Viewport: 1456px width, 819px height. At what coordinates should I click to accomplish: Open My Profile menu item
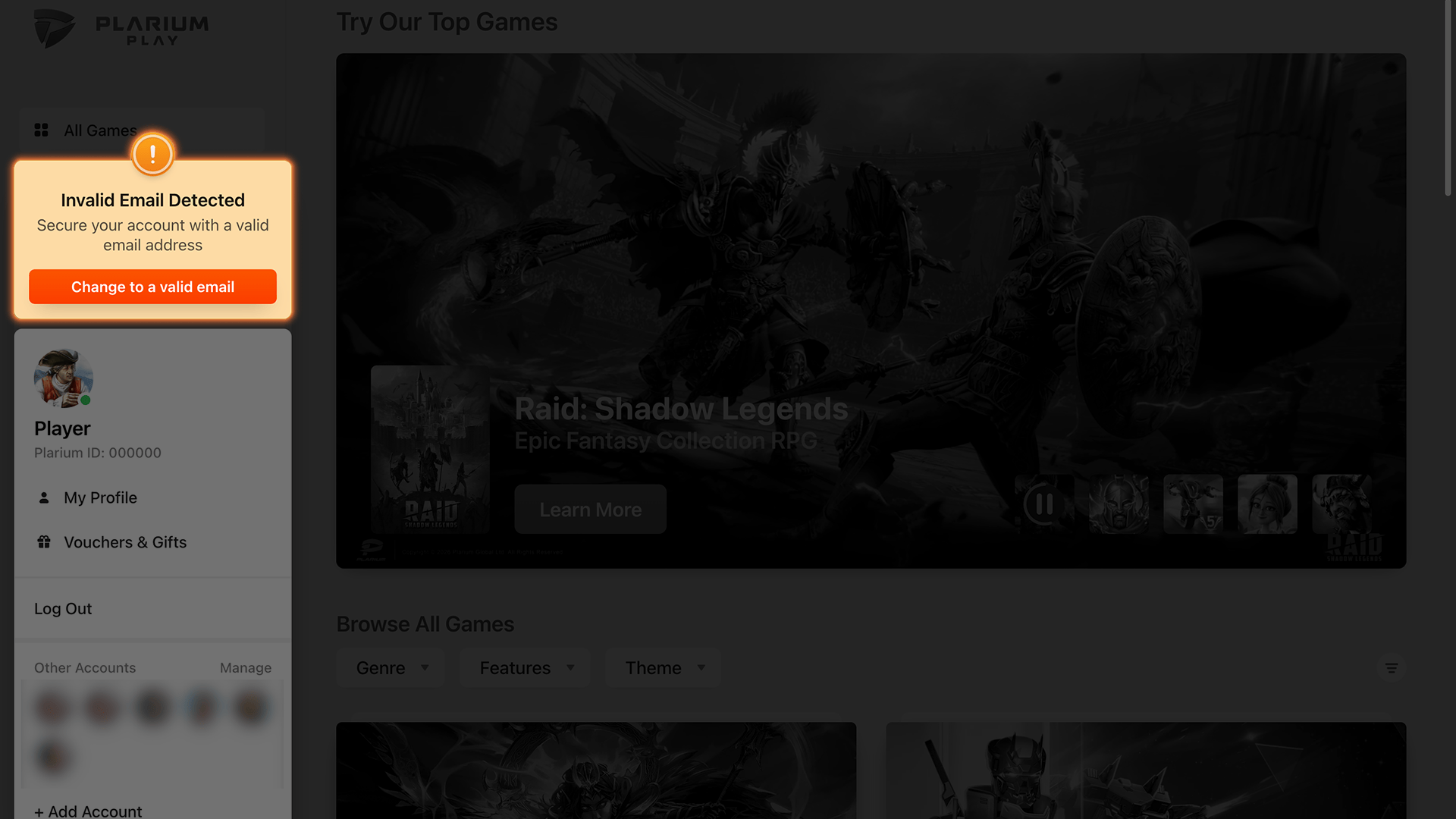pyautogui.click(x=100, y=497)
